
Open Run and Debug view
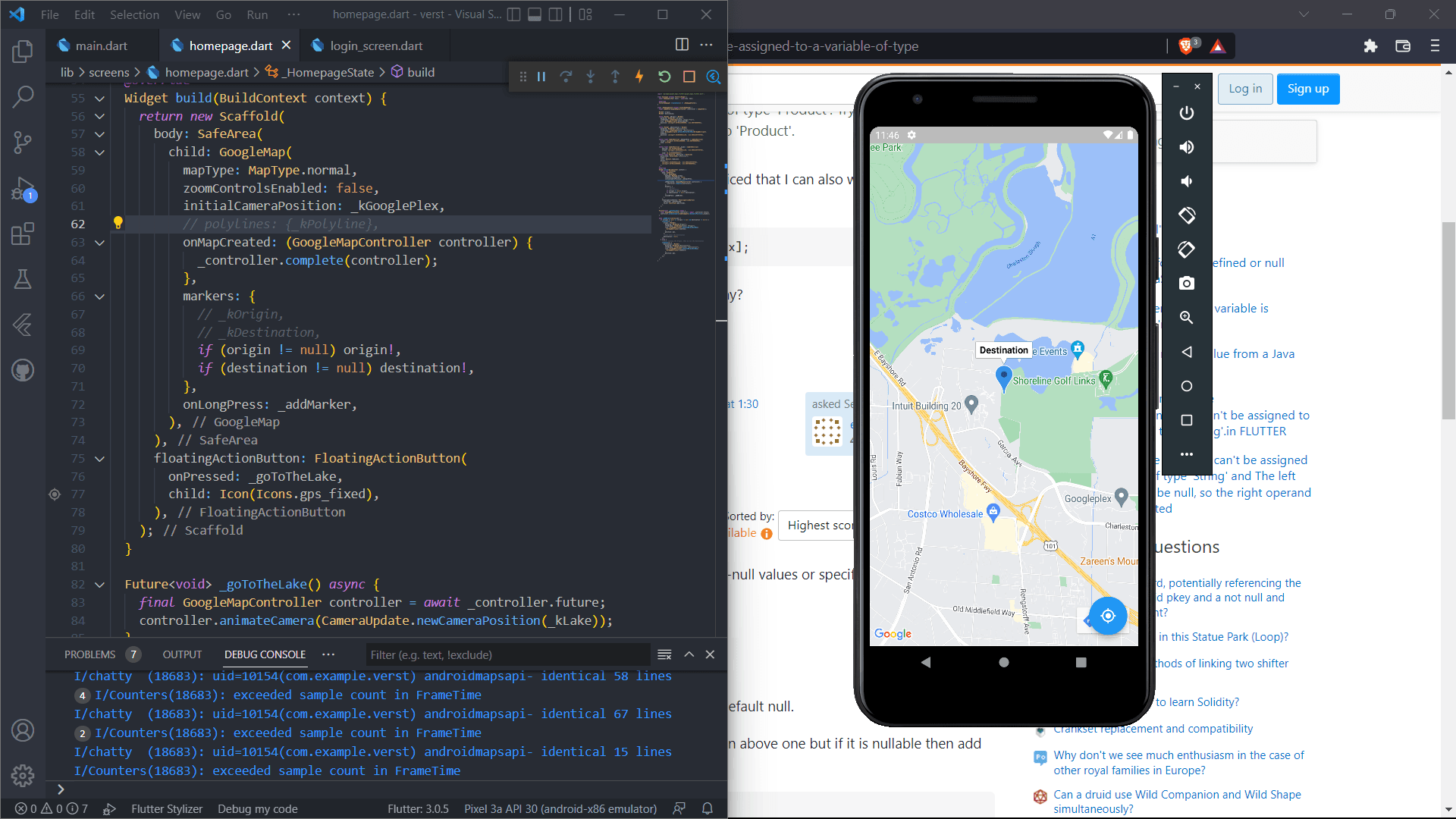(23, 188)
